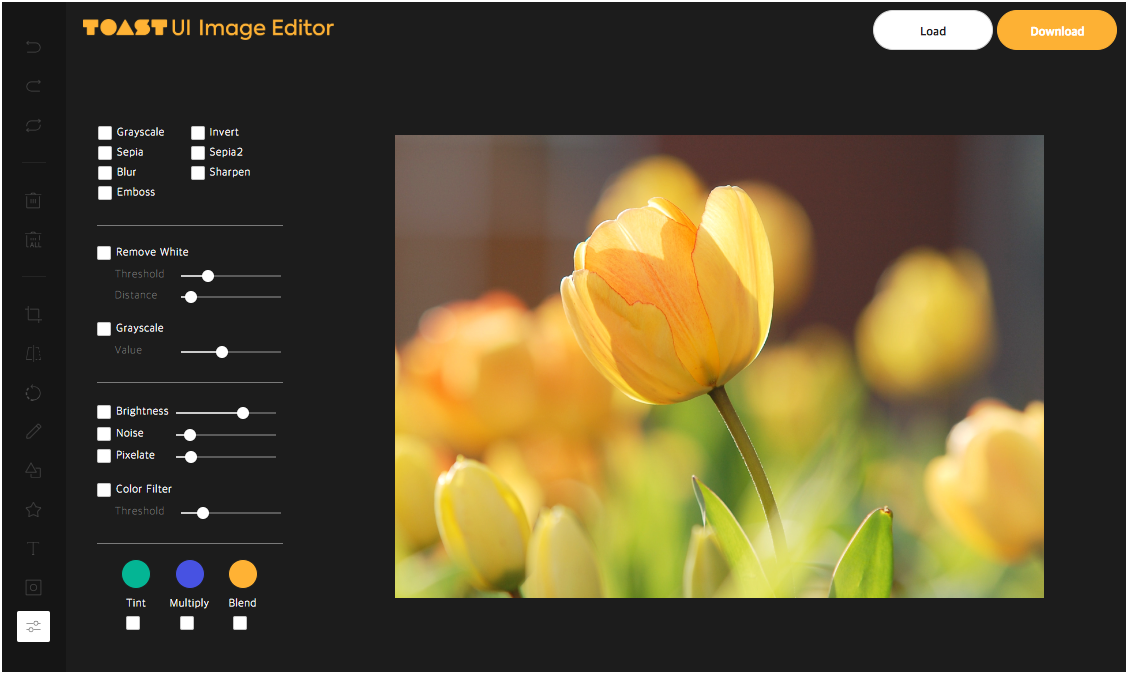Screen dimensions: 1129x674
Task: Click the Download button
Action: (1056, 30)
